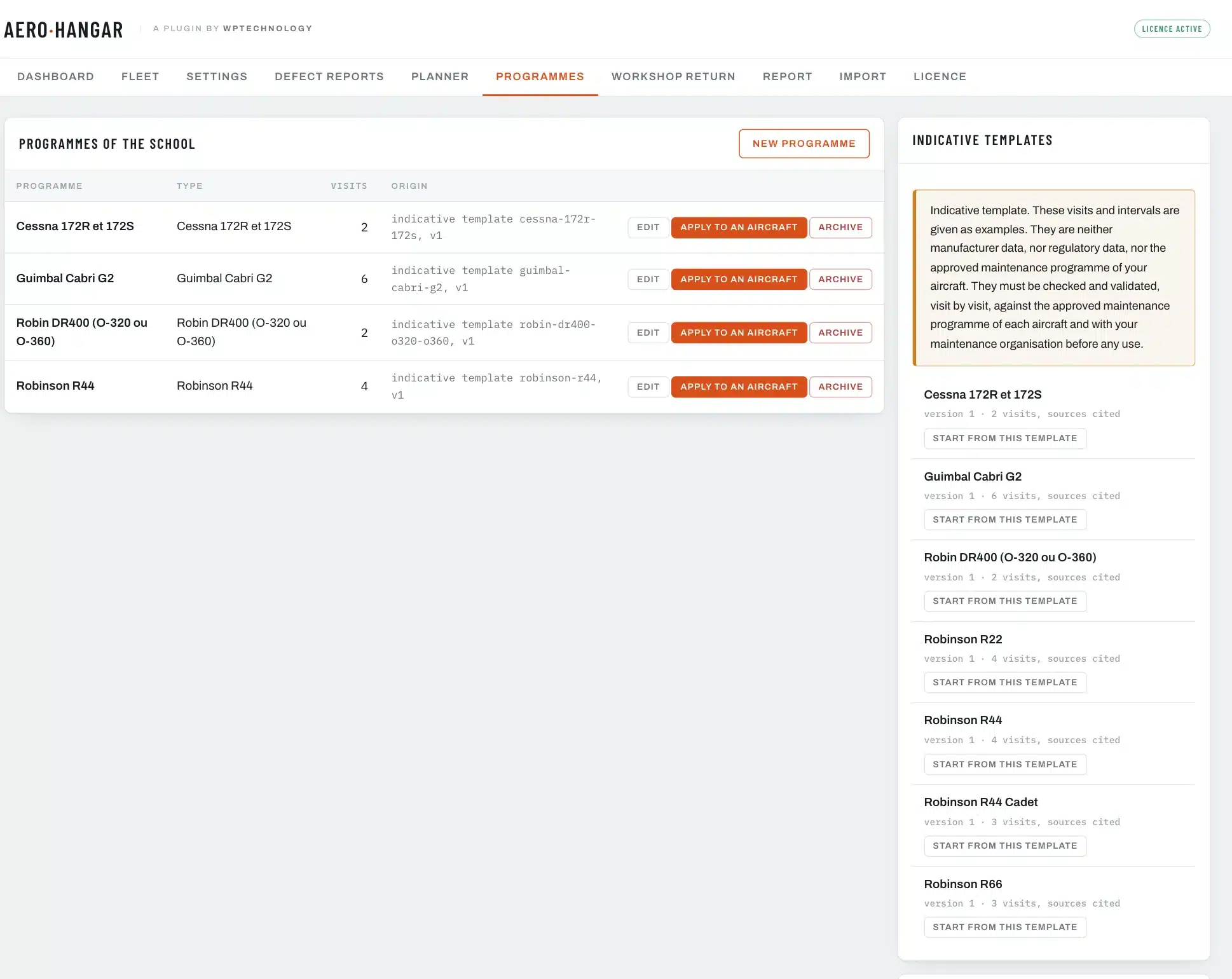Click the Programme column header
Image resolution: width=1232 pixels, height=979 pixels.
(49, 186)
